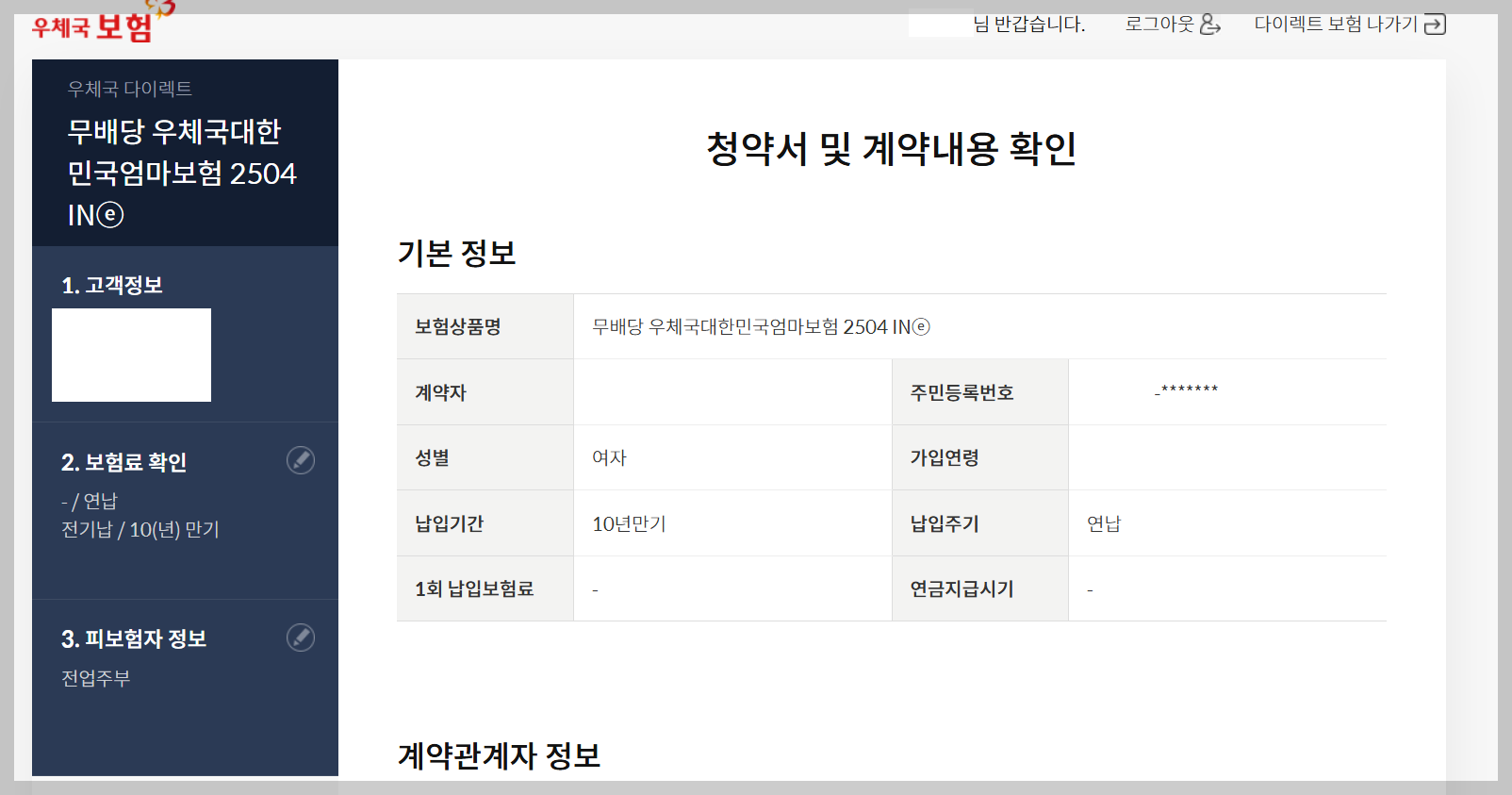Select 전업주부 text in sidebar
This screenshot has width=1512, height=795.
(95, 678)
